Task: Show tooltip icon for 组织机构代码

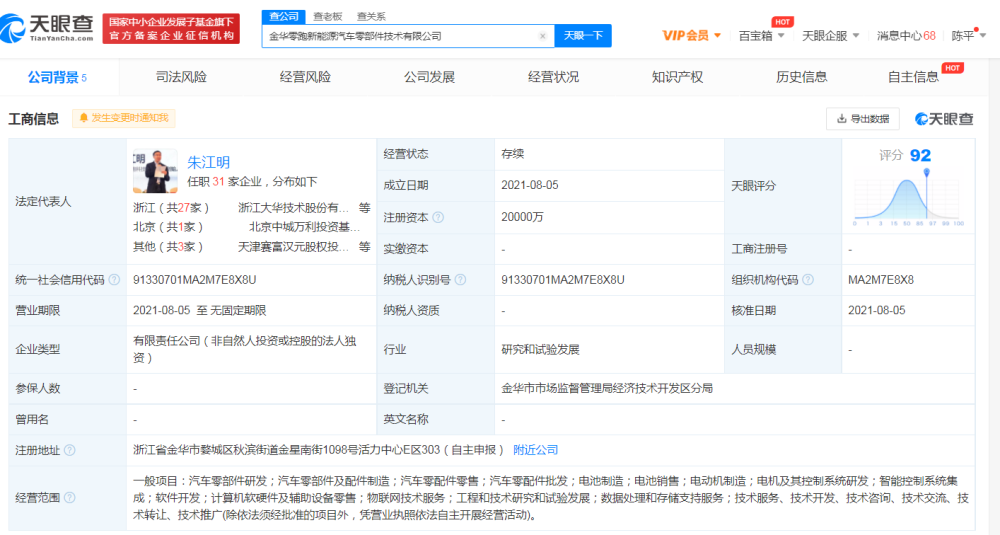Action: pyautogui.click(x=808, y=280)
